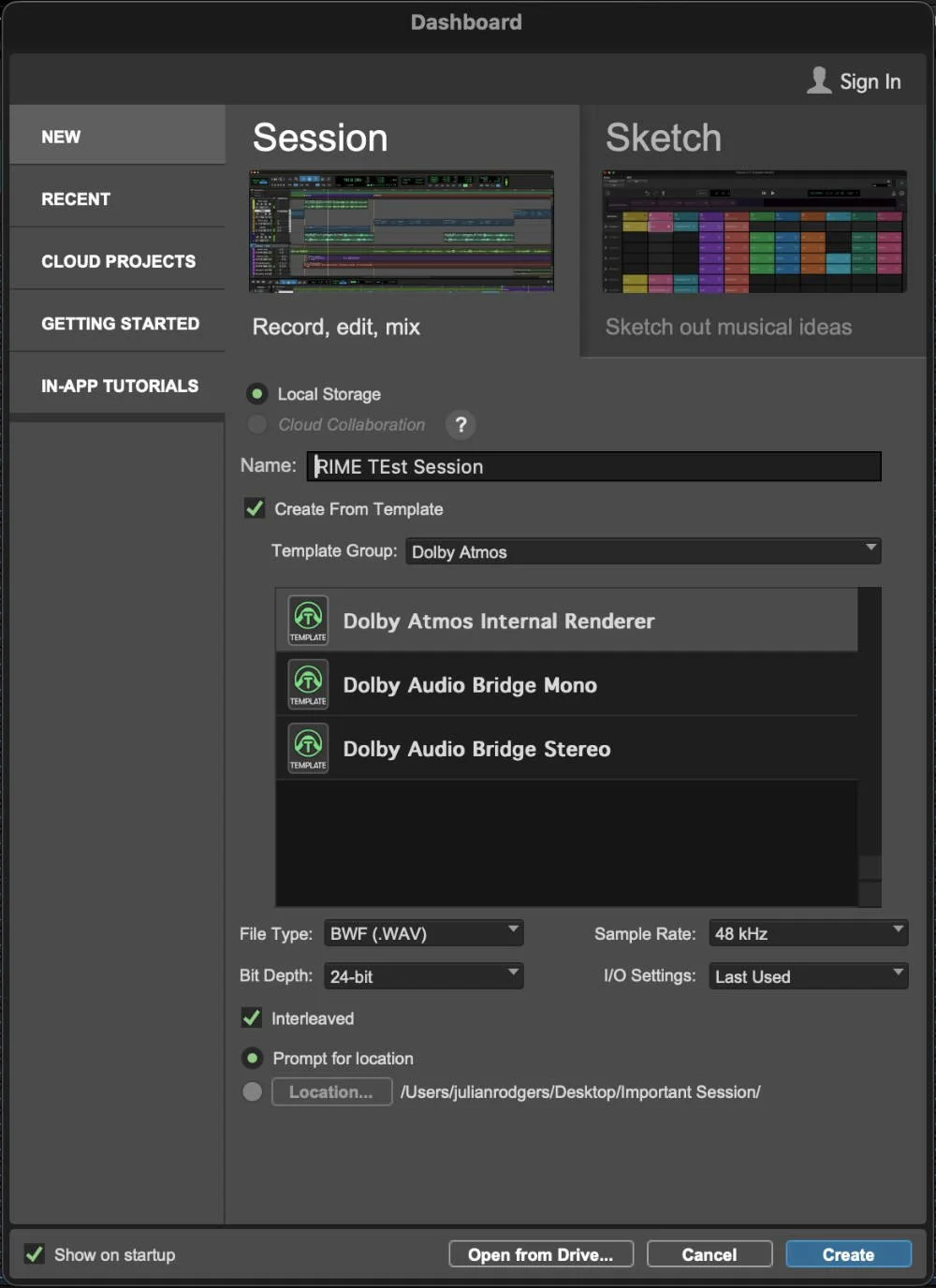Click the Dolby Atmos Internal Renderer template icon
Screen dimensions: 936x1288
point(308,621)
